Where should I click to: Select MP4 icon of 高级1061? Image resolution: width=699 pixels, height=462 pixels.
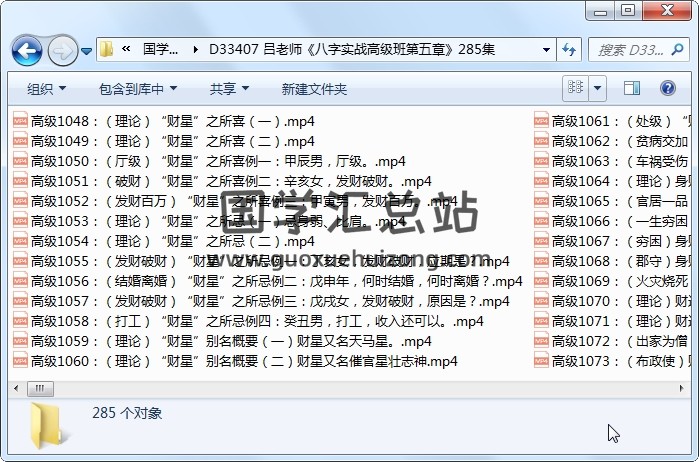point(541,120)
